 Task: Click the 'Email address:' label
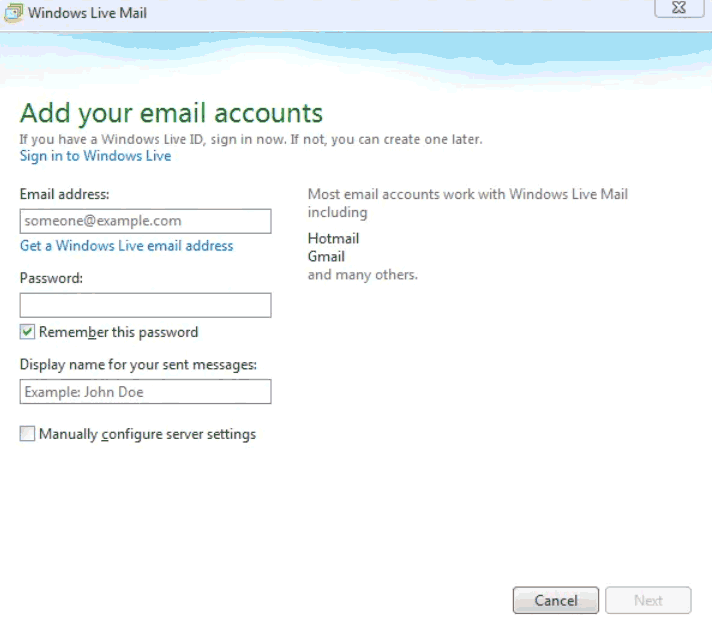tap(64, 194)
